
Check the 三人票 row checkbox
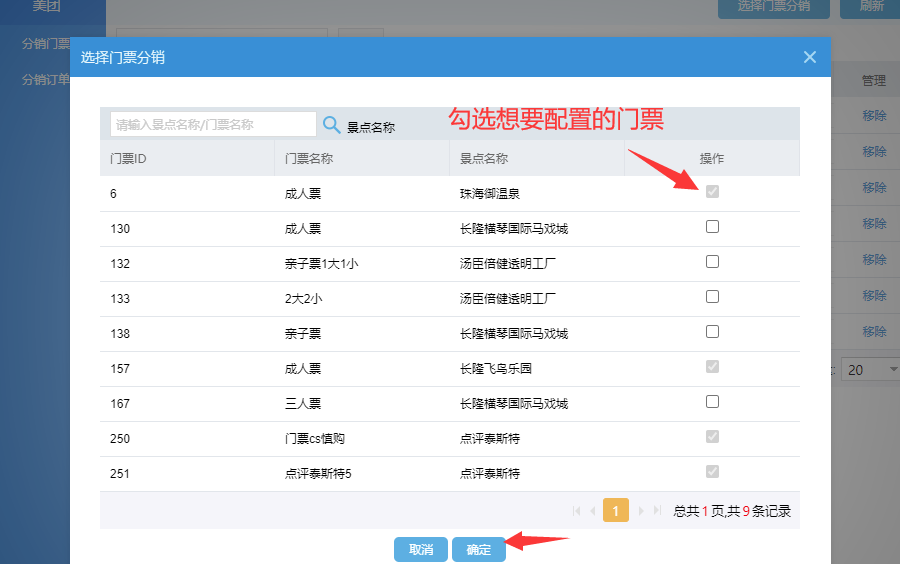tap(712, 402)
